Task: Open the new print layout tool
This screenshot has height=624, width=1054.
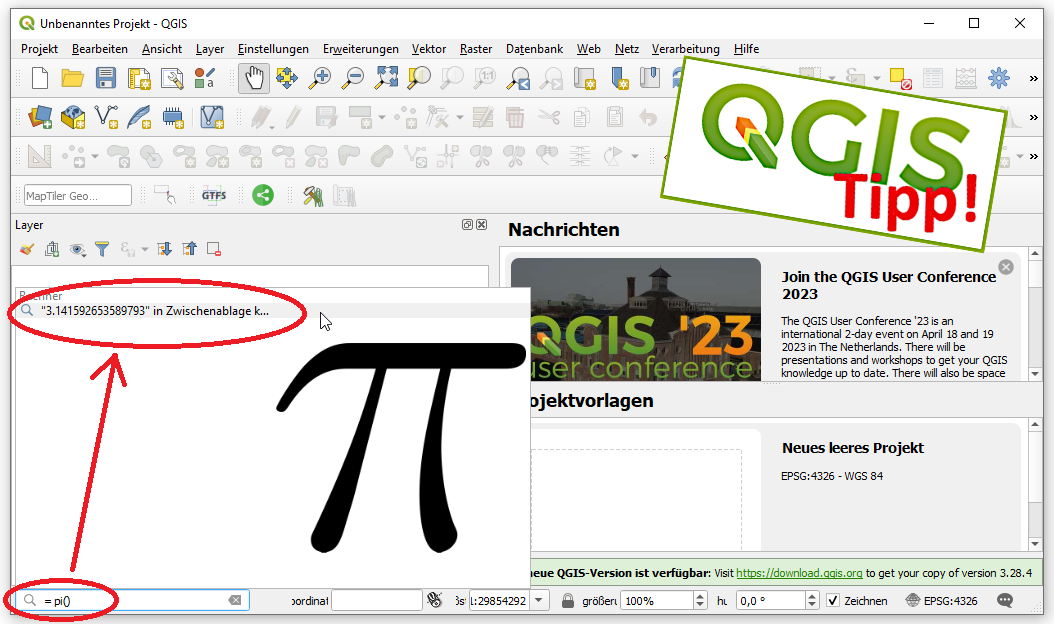Action: (x=139, y=79)
